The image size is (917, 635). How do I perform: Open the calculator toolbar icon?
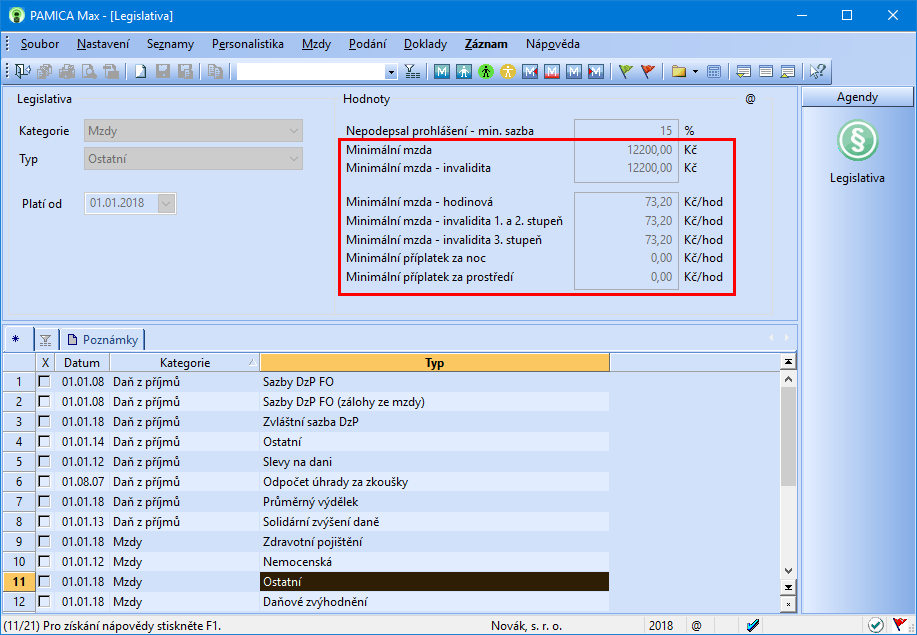pyautogui.click(x=714, y=72)
